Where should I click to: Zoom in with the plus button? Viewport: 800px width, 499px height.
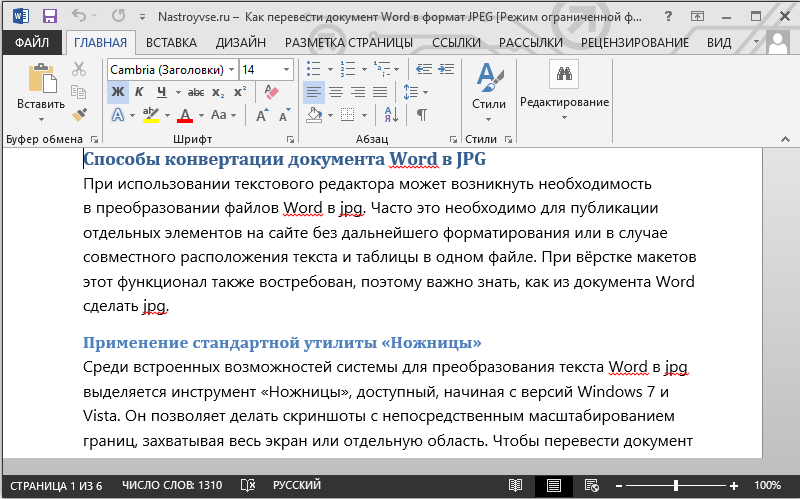click(x=734, y=486)
